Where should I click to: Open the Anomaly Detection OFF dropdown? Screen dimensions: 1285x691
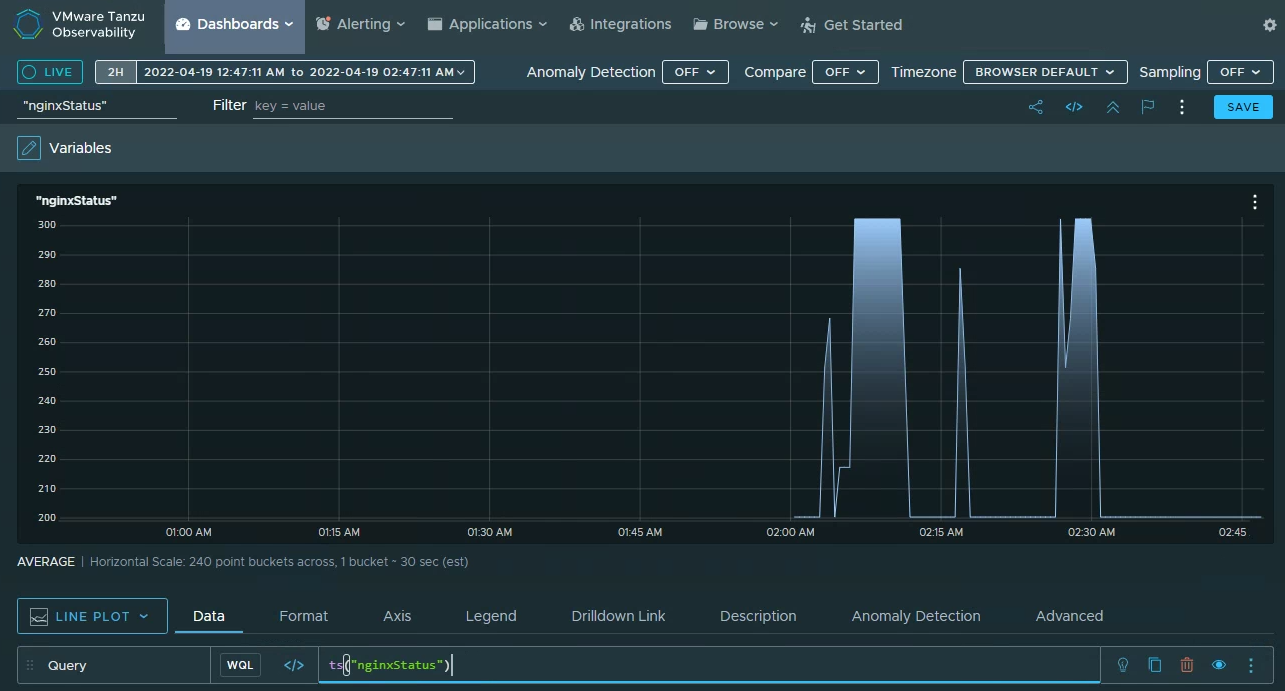tap(695, 72)
